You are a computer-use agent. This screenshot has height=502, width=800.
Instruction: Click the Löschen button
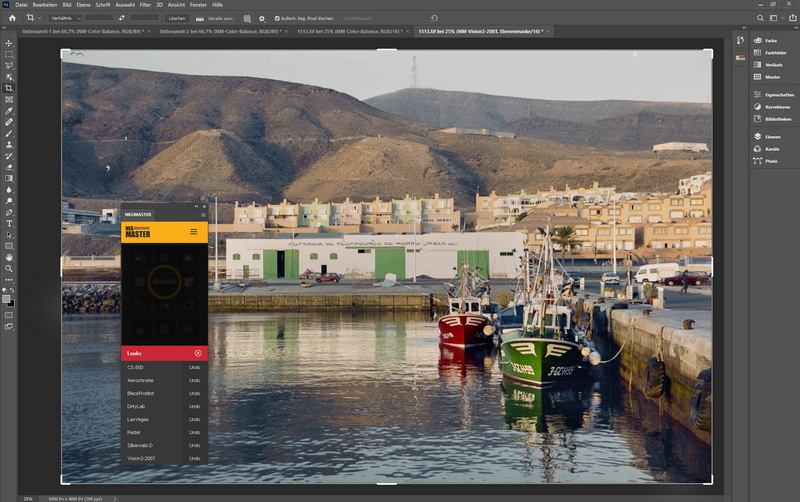pyautogui.click(x=176, y=18)
